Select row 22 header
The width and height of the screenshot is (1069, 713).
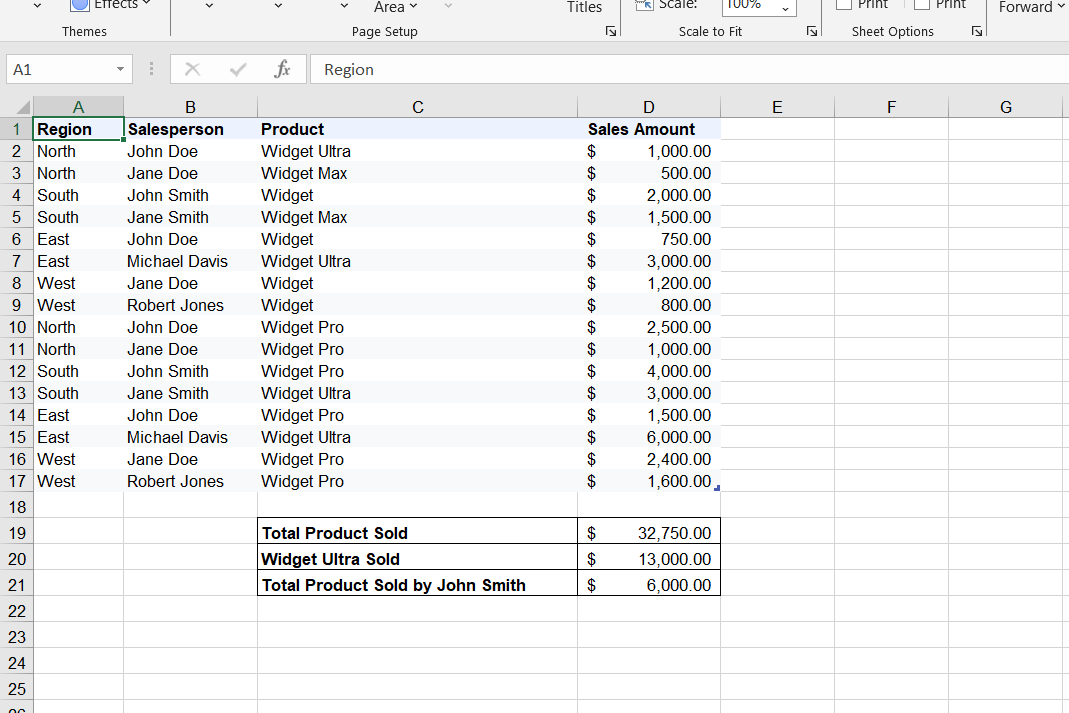tap(16, 611)
